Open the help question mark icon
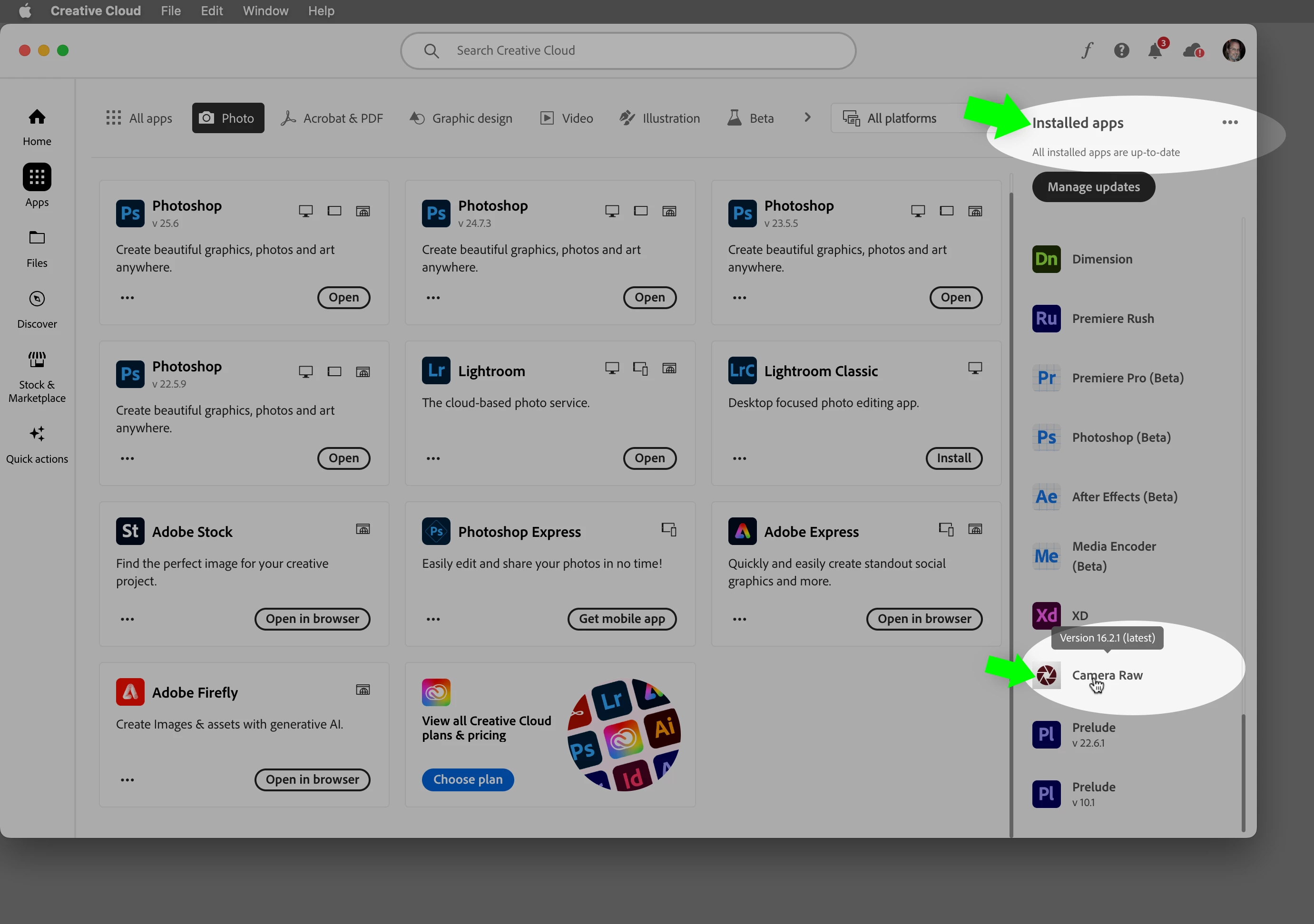This screenshot has width=1314, height=924. pos(1121,51)
